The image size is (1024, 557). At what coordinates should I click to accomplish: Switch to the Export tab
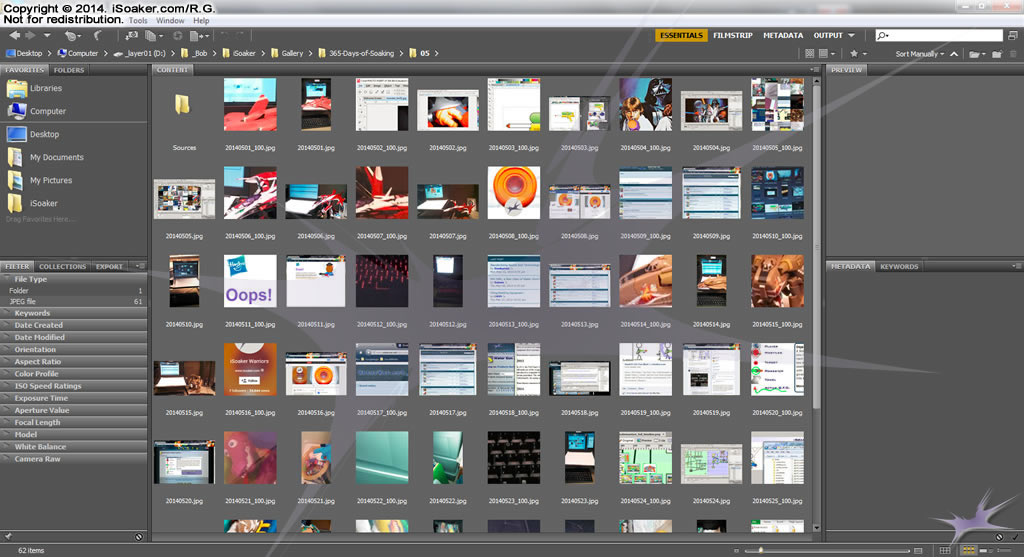coord(109,266)
